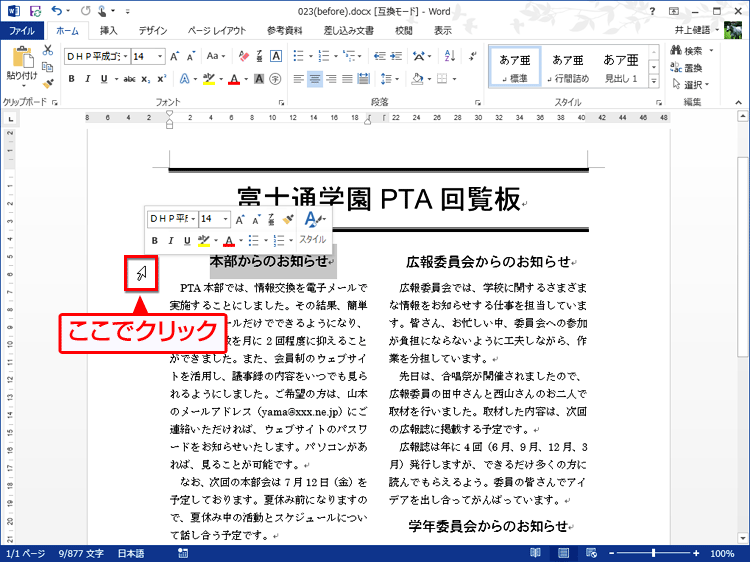Click the vertical scrollbar thumb
Image resolution: width=750 pixels, height=562 pixels.
tap(742, 256)
